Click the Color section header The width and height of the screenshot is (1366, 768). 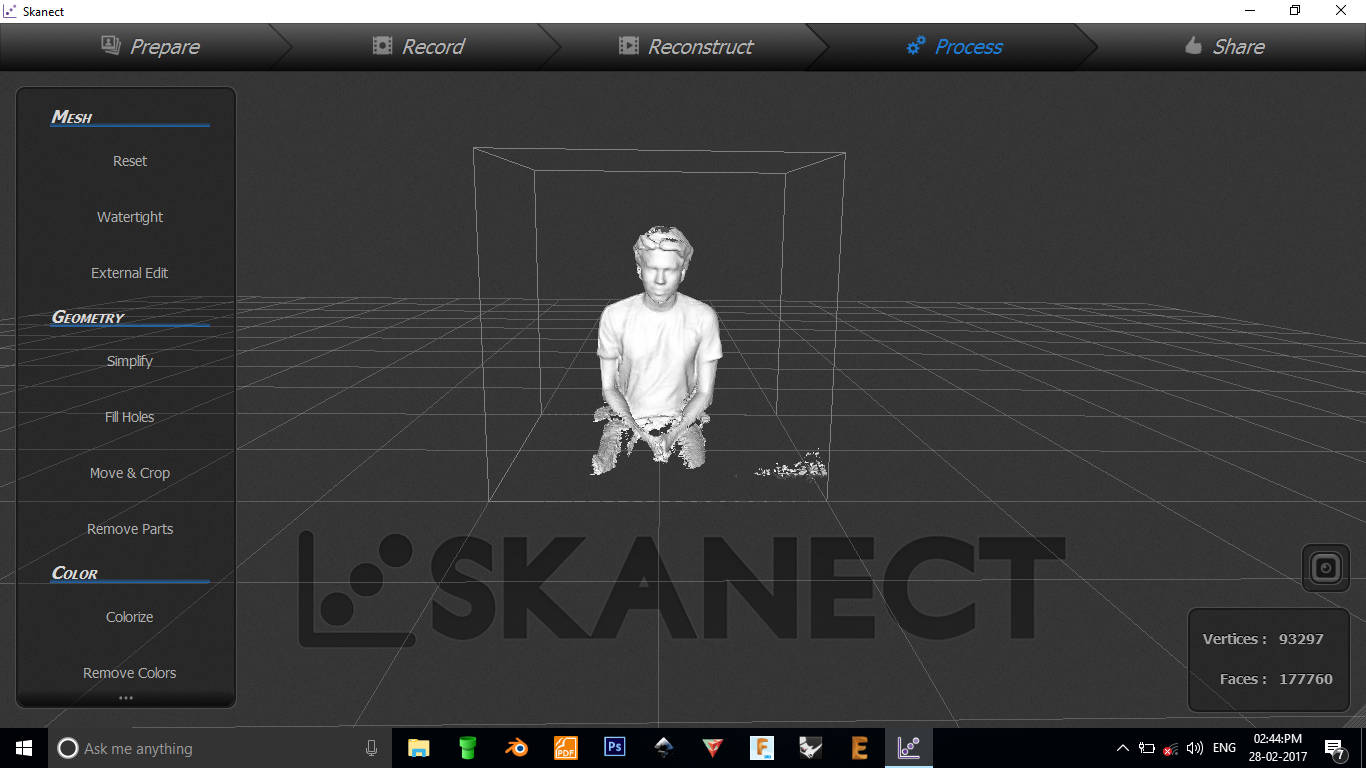pyautogui.click(x=75, y=573)
